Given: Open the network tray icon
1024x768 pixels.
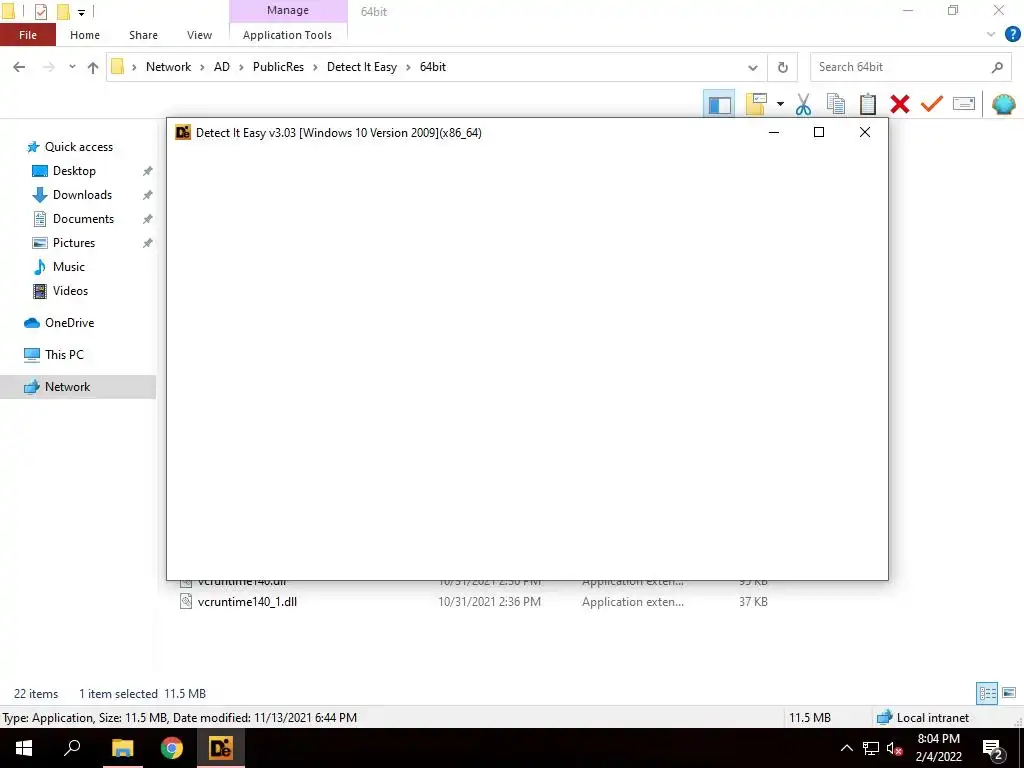Looking at the screenshot, I should pyautogui.click(x=871, y=748).
